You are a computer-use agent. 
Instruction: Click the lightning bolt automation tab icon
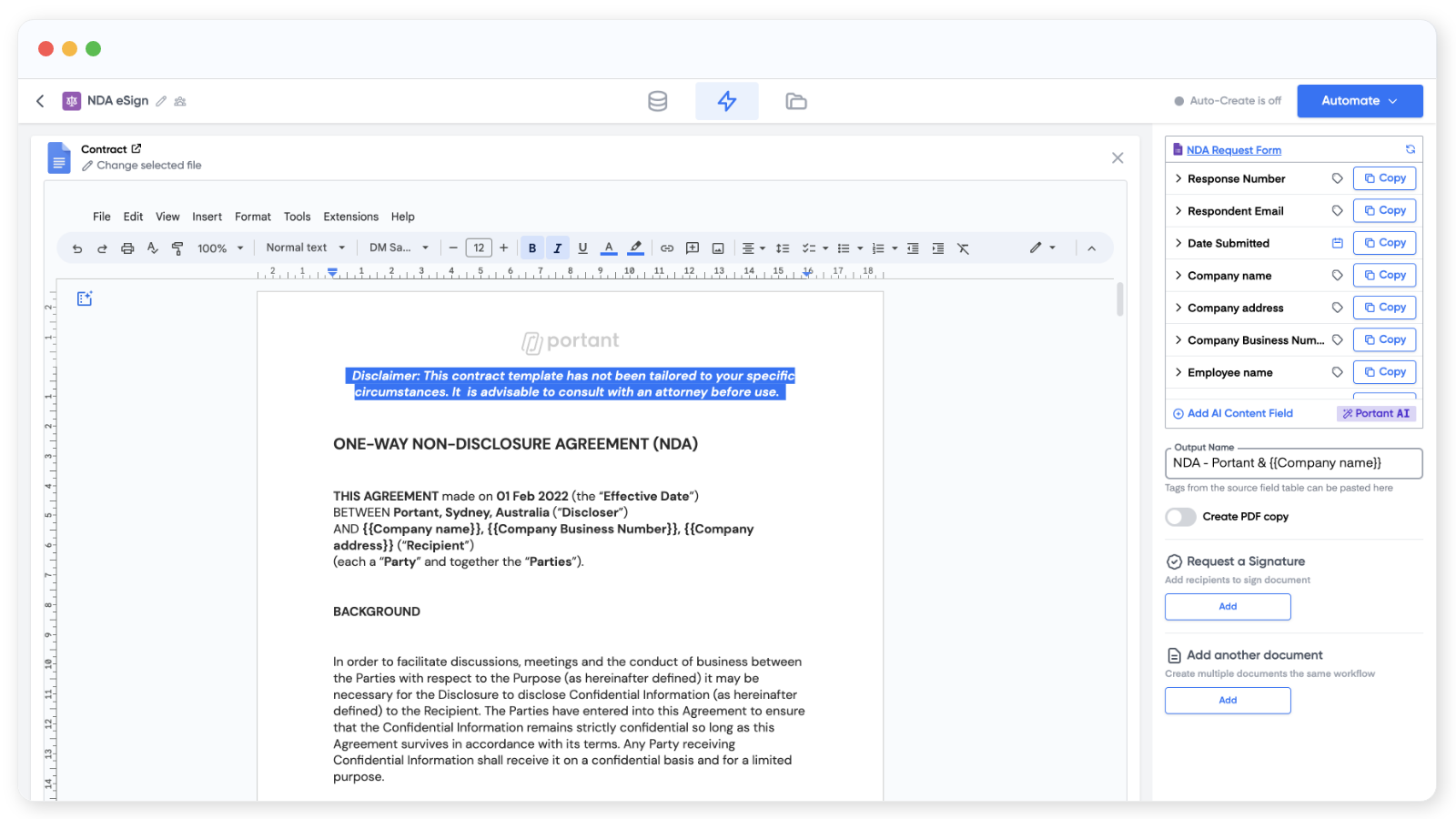pyautogui.click(x=726, y=101)
